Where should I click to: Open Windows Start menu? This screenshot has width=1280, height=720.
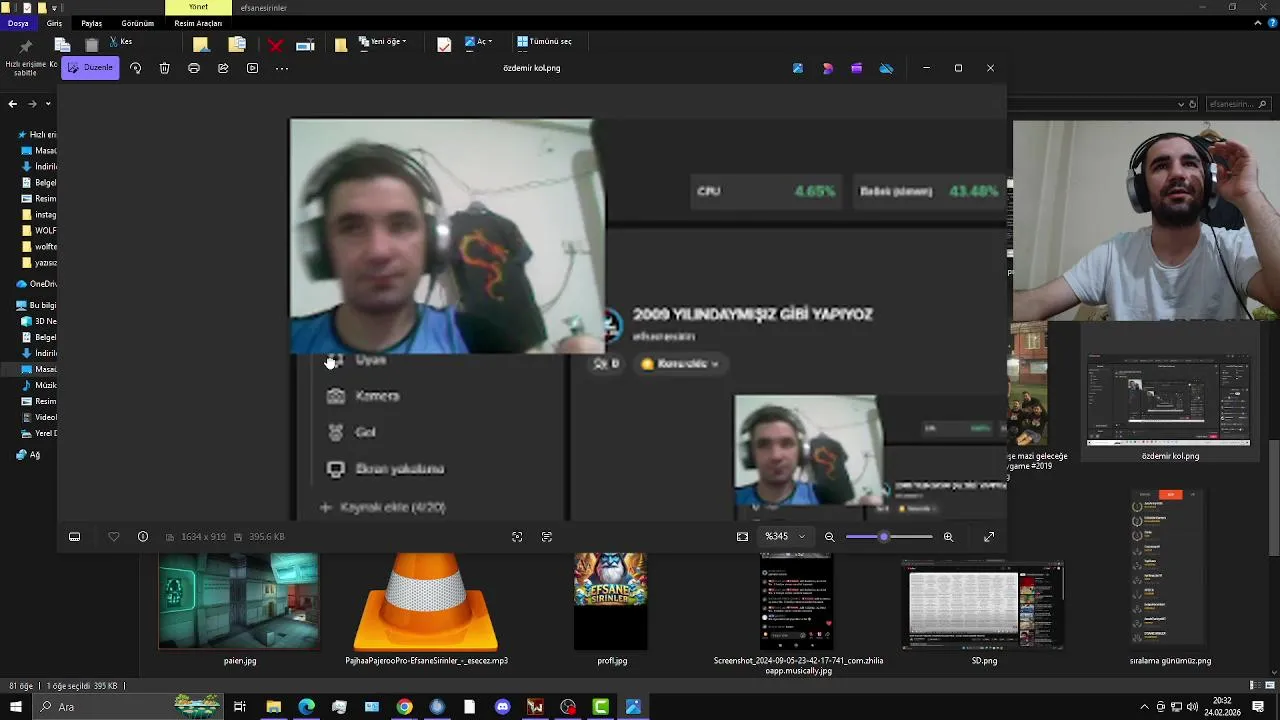15,707
